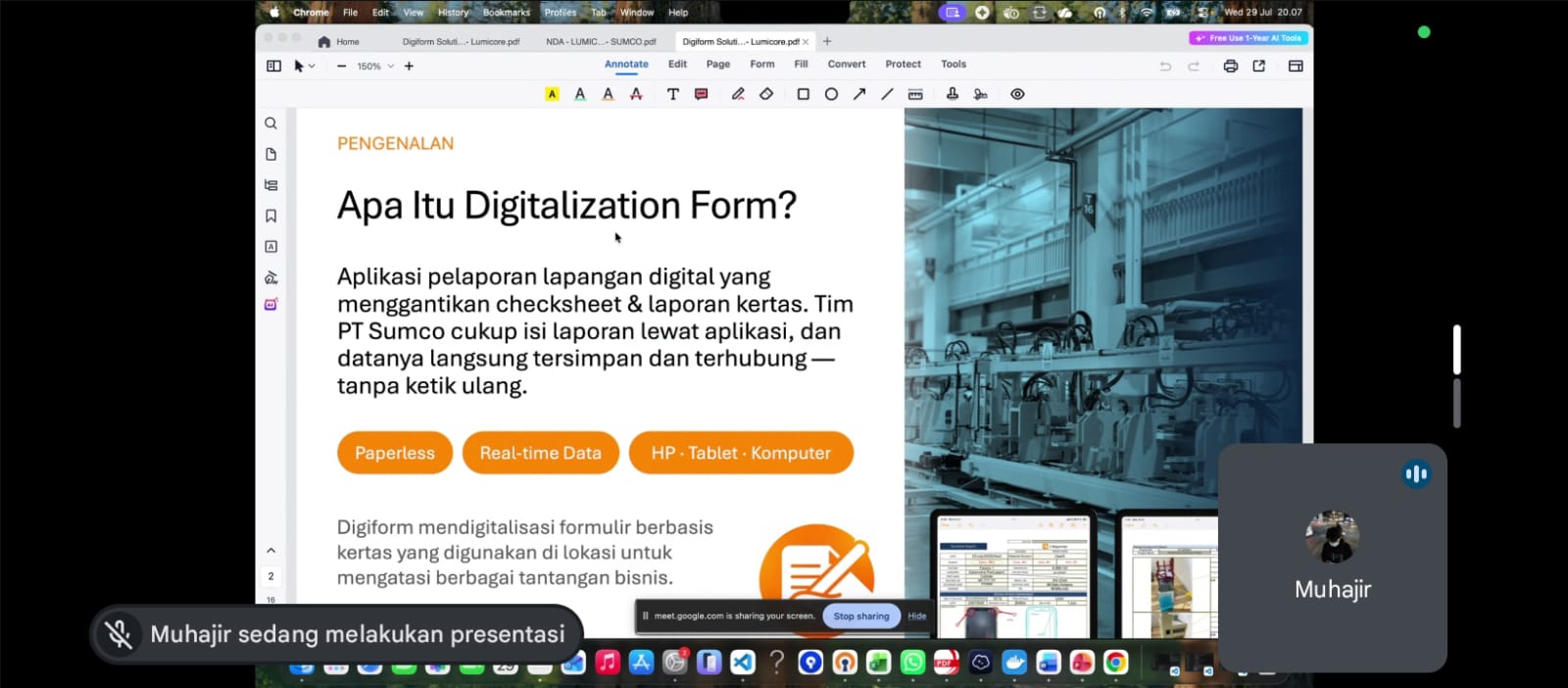Toggle the right properties panel button
1568x688 pixels.
[x=1296, y=66]
